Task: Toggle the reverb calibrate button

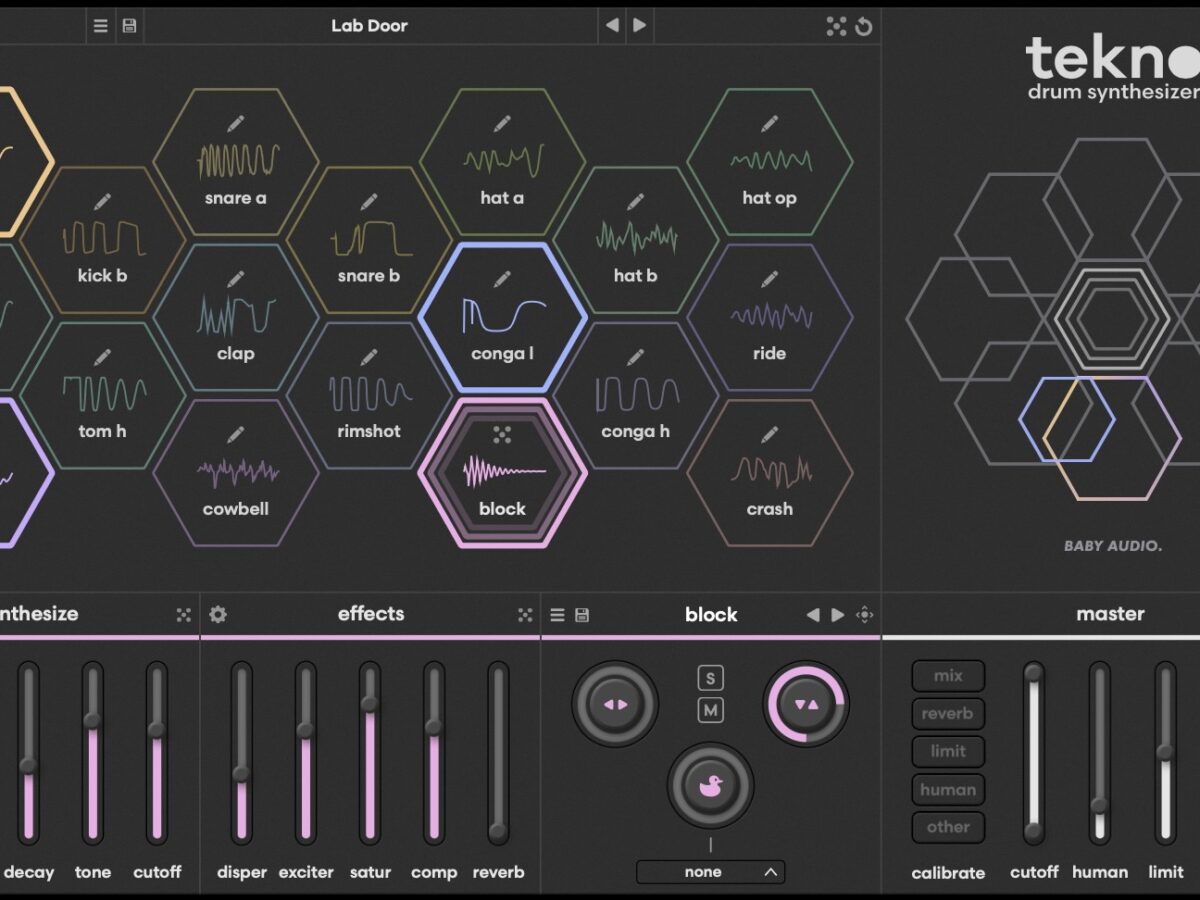Action: point(947,714)
